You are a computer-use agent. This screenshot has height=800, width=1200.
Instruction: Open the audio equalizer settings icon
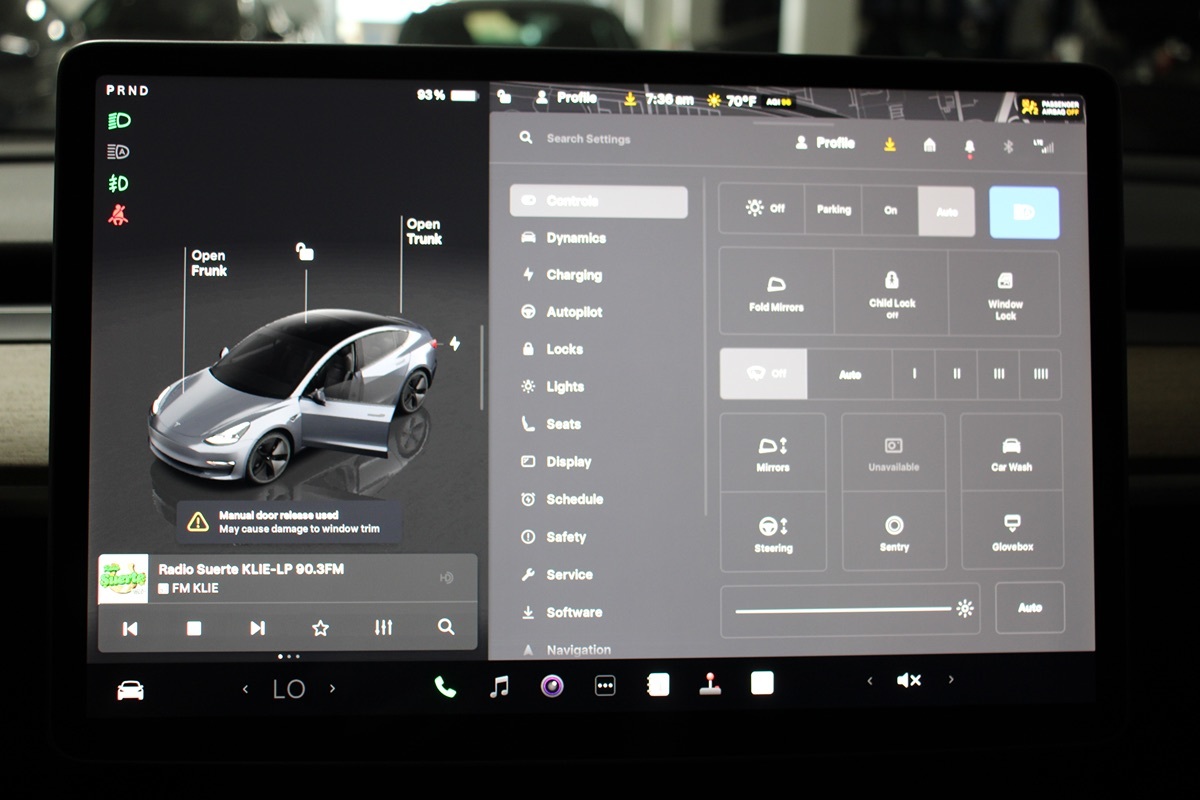(x=383, y=628)
